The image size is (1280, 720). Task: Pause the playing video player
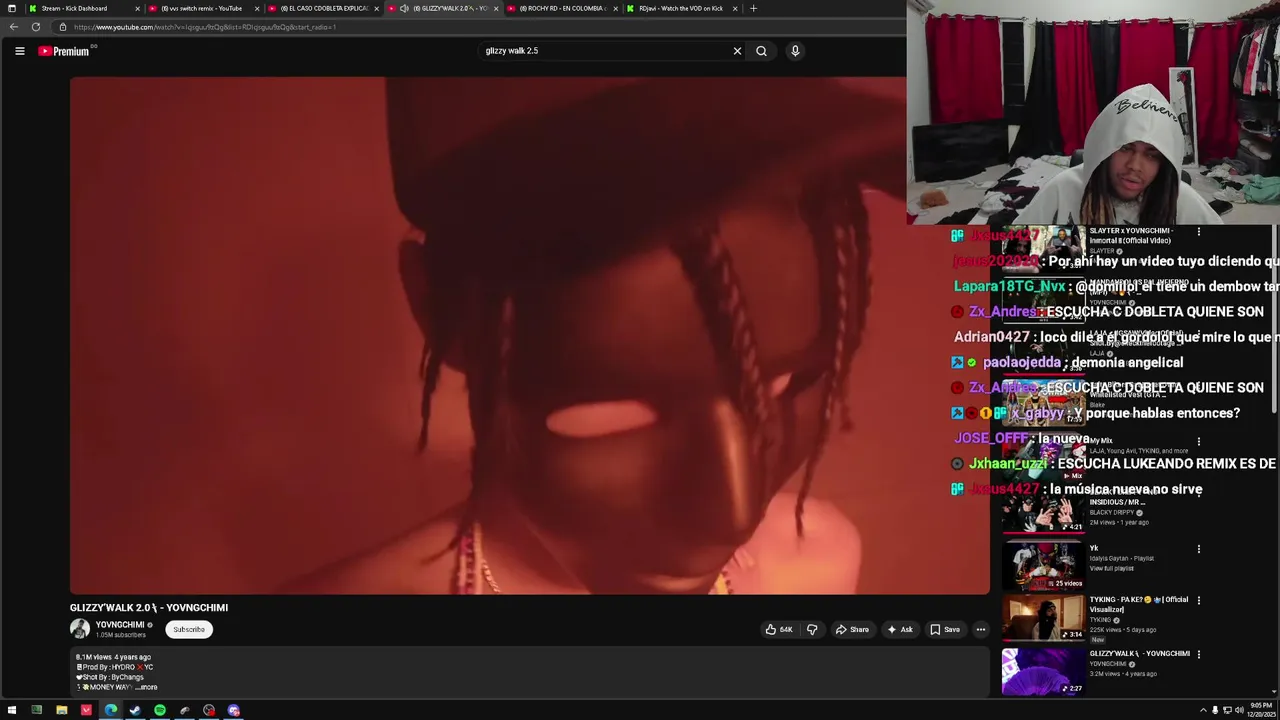coord(529,335)
